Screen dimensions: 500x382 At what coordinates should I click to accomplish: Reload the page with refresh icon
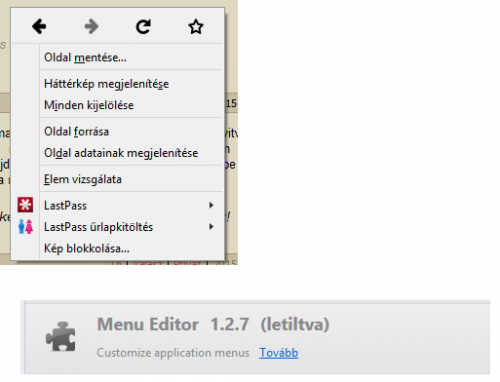coord(143,27)
